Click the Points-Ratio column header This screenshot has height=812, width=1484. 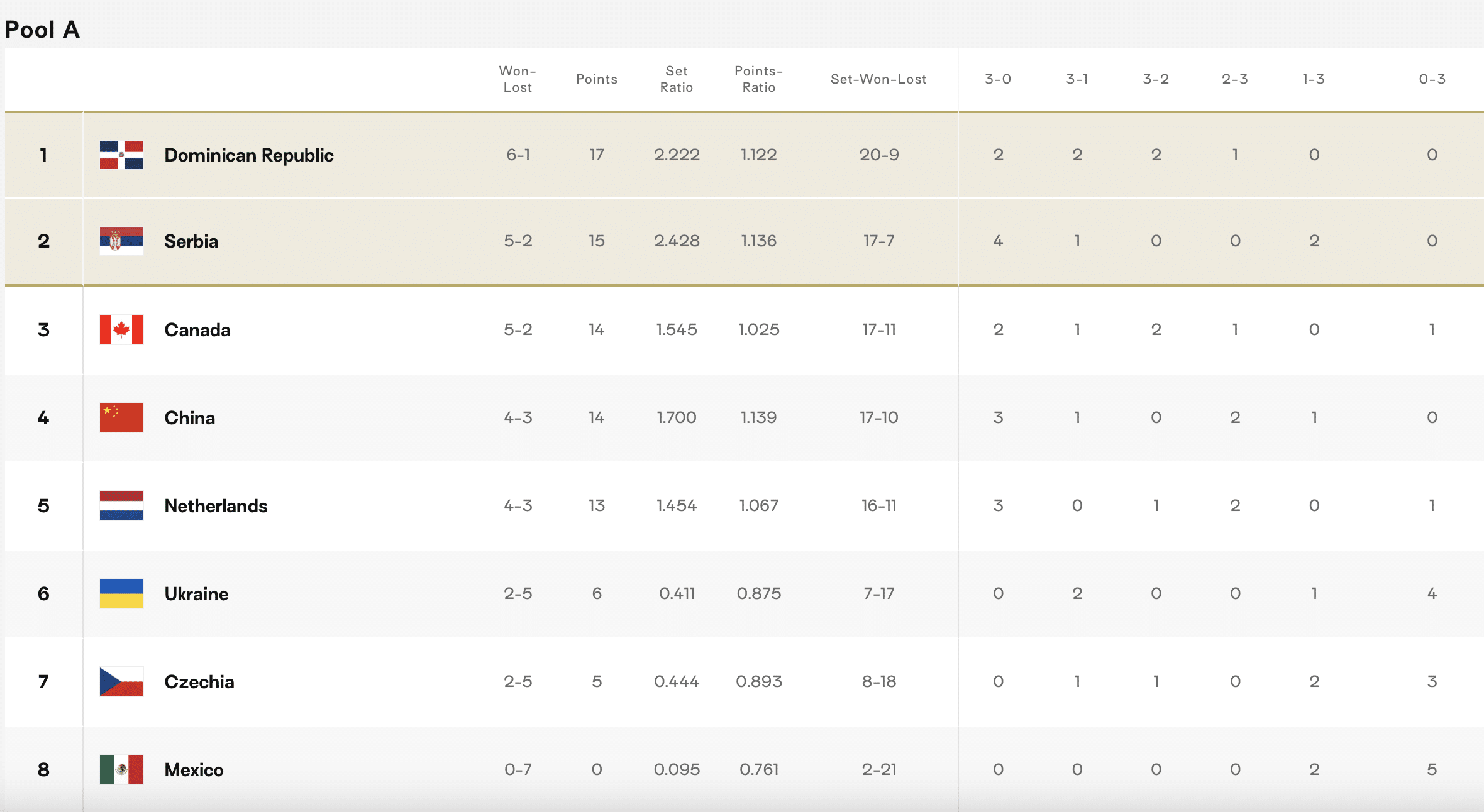point(759,79)
